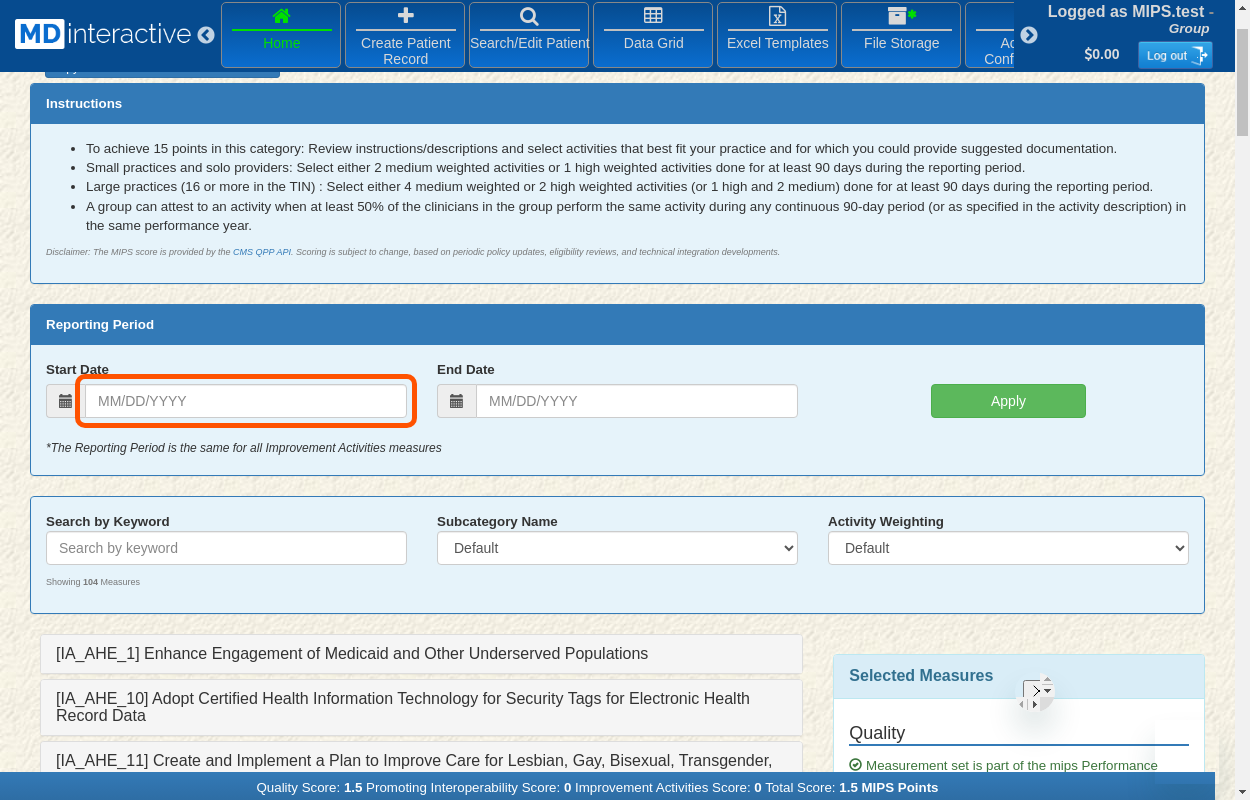The image size is (1250, 800).
Task: Expand IA_AHE_1 Enhance Engagement of Medicaid activity
Action: (352, 654)
